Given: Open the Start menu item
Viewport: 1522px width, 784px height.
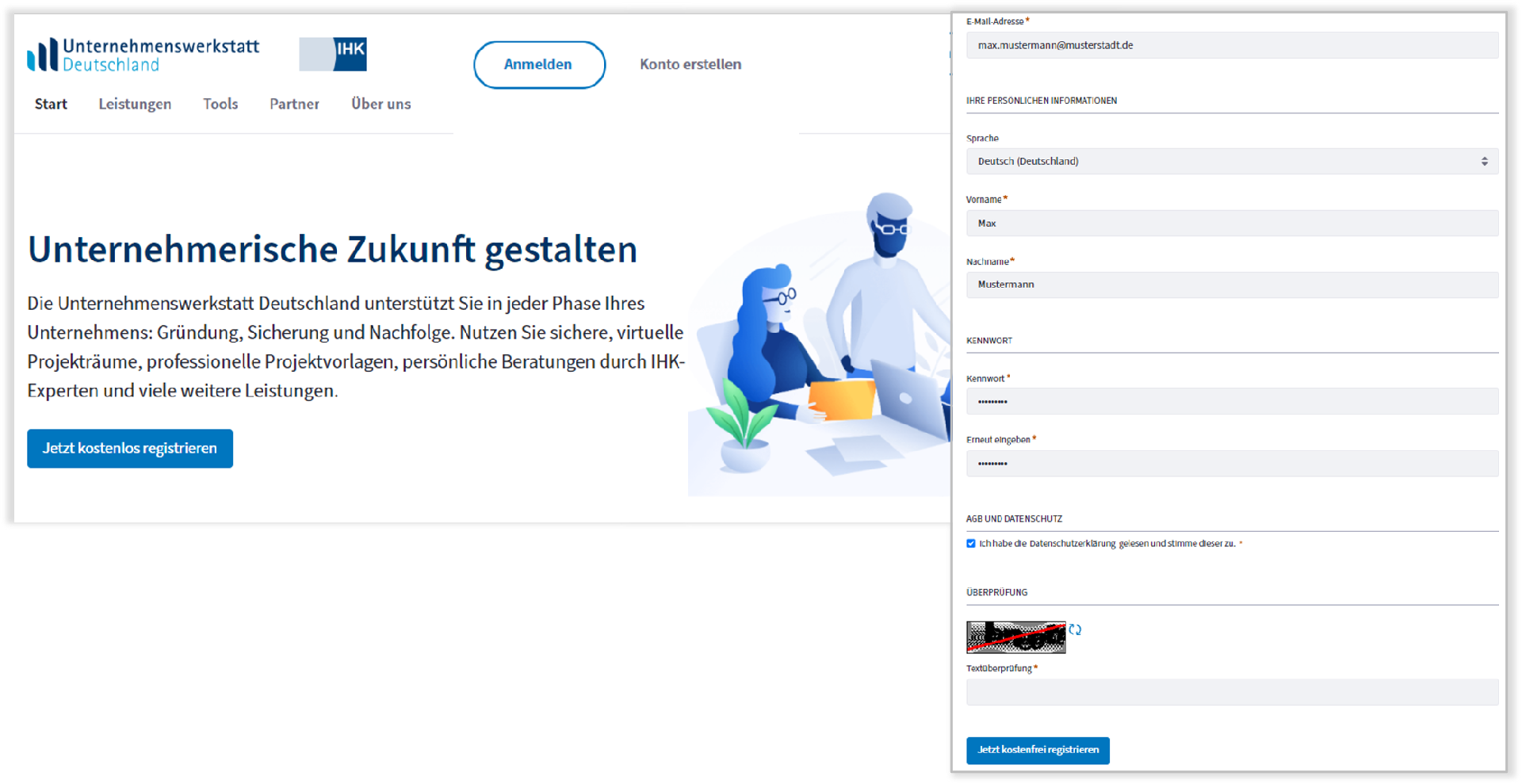Looking at the screenshot, I should (x=51, y=104).
